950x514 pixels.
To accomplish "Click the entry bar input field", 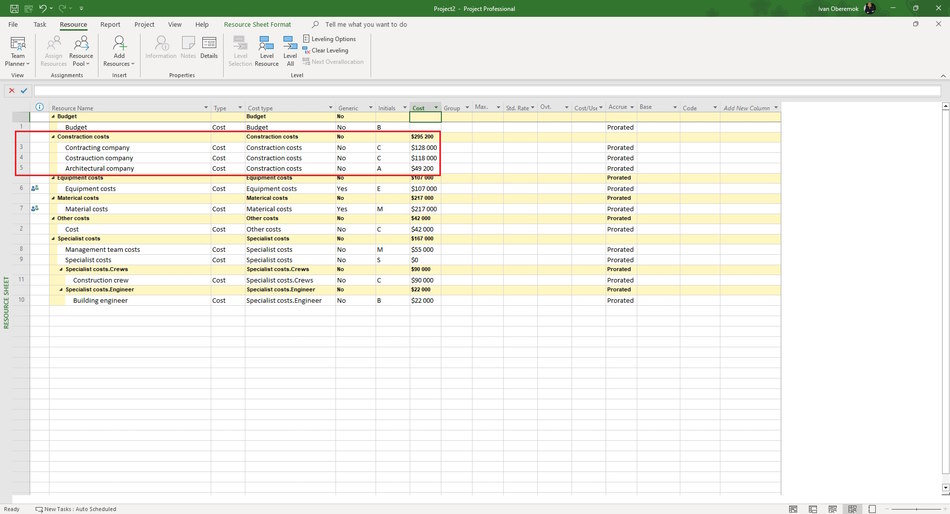I will (487, 90).
